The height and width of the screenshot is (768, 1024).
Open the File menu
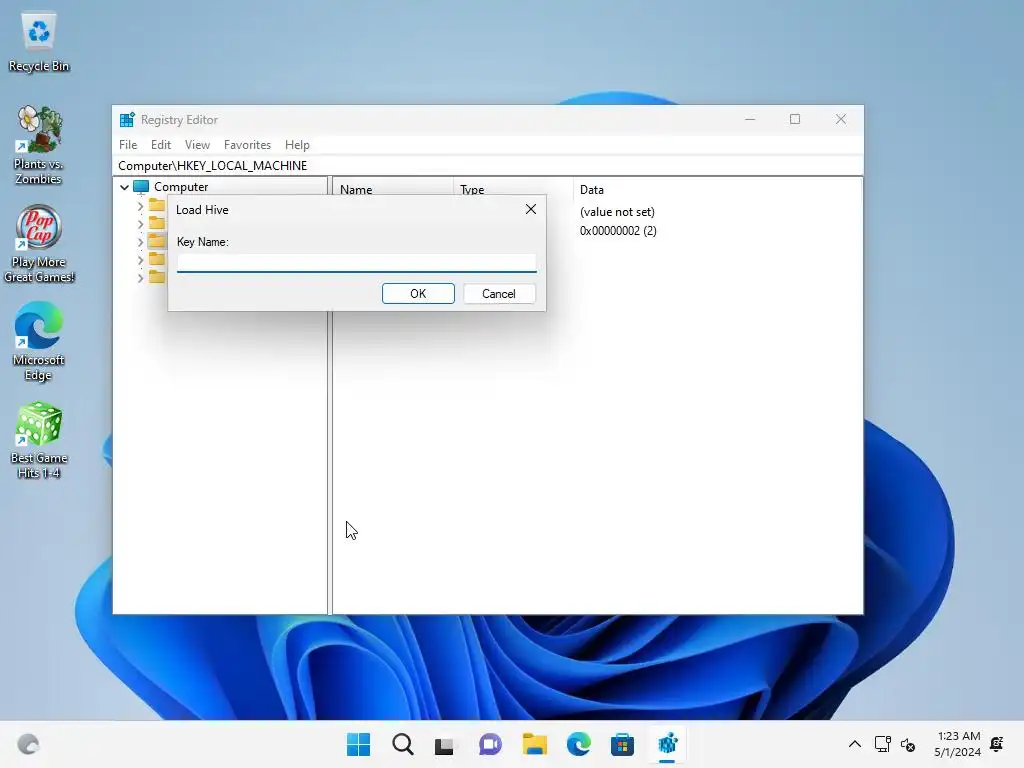[x=128, y=145]
